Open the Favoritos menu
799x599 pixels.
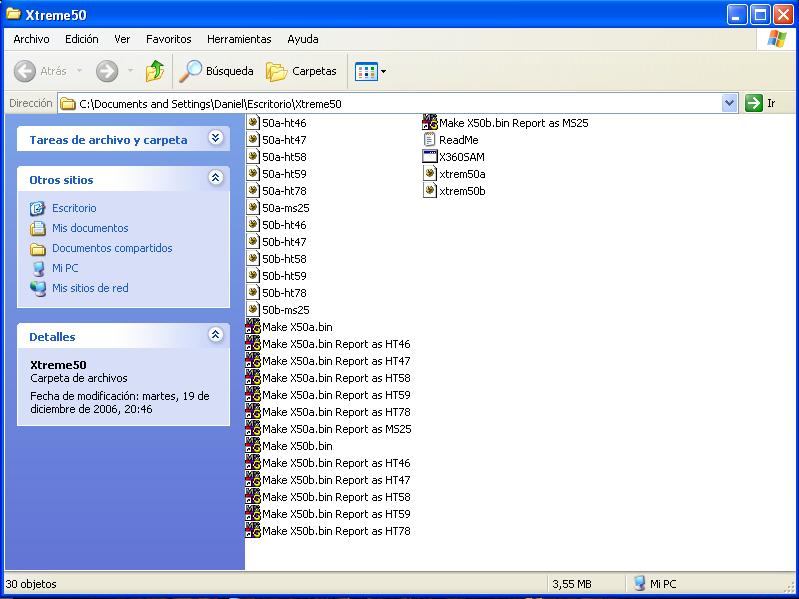point(168,39)
